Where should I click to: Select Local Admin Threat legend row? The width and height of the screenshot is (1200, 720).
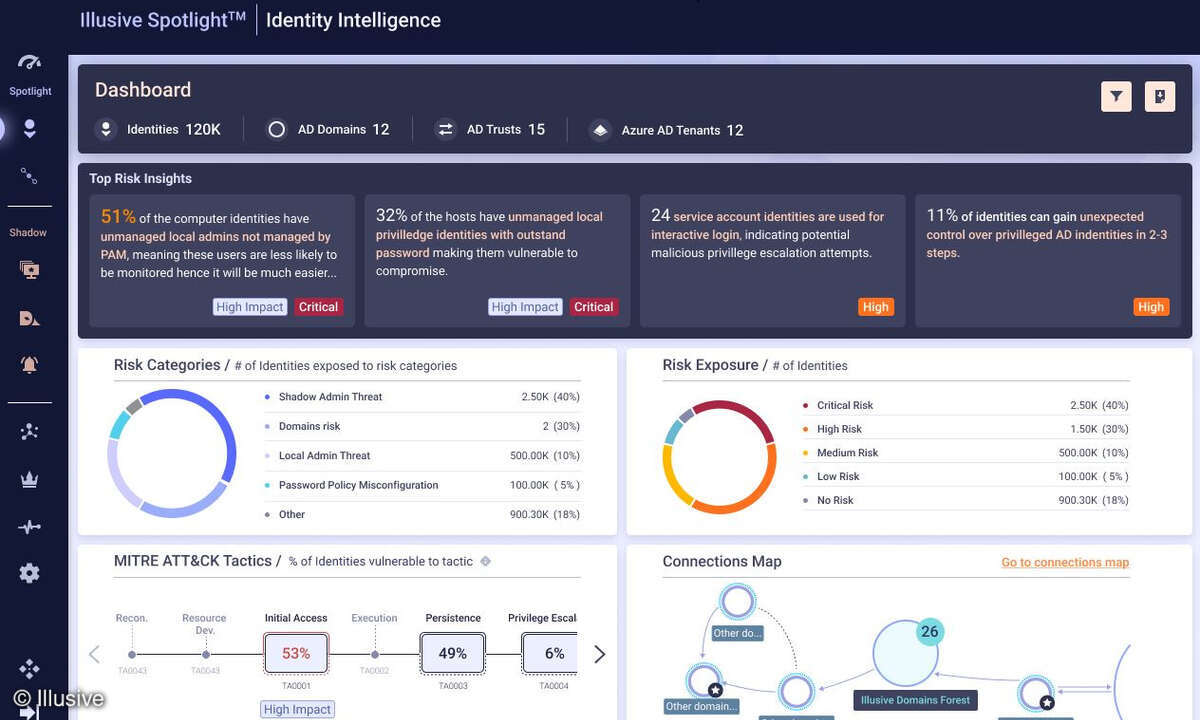tap(422, 456)
